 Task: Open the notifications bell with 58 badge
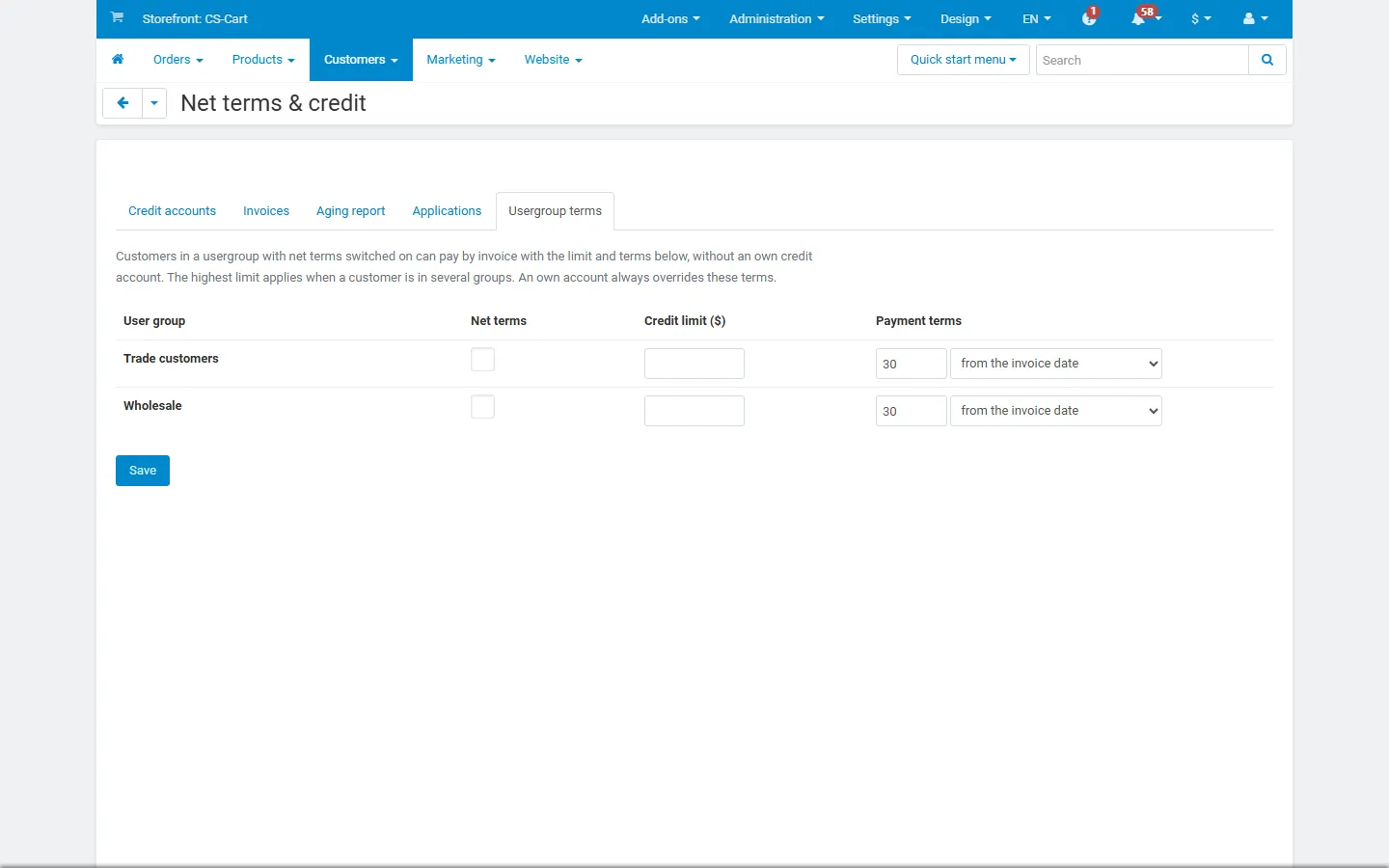1144,18
